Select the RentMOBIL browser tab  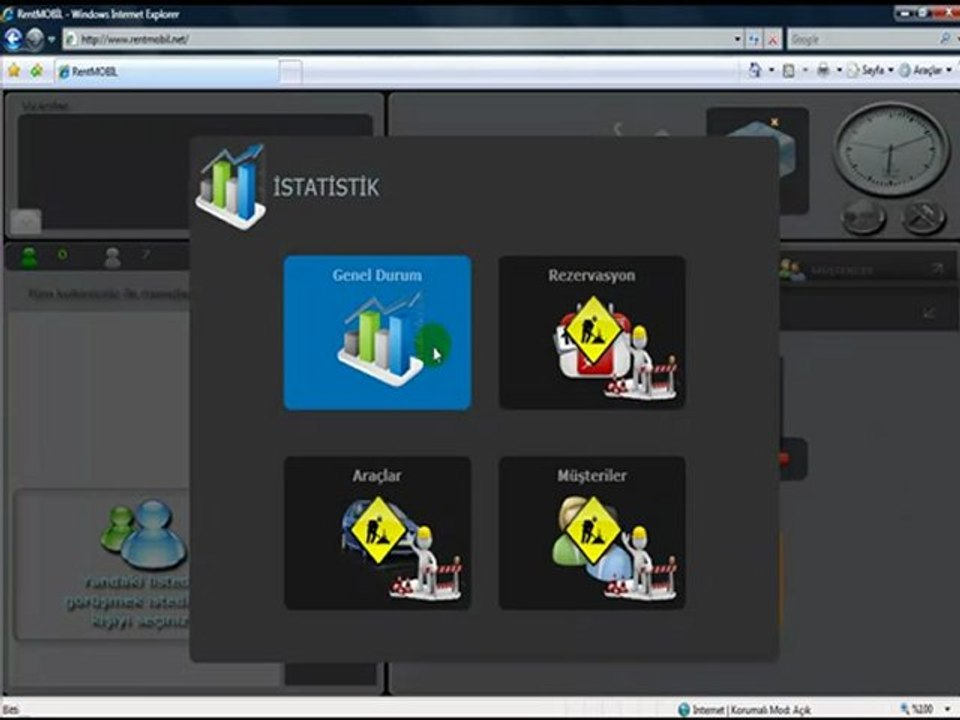(167, 72)
